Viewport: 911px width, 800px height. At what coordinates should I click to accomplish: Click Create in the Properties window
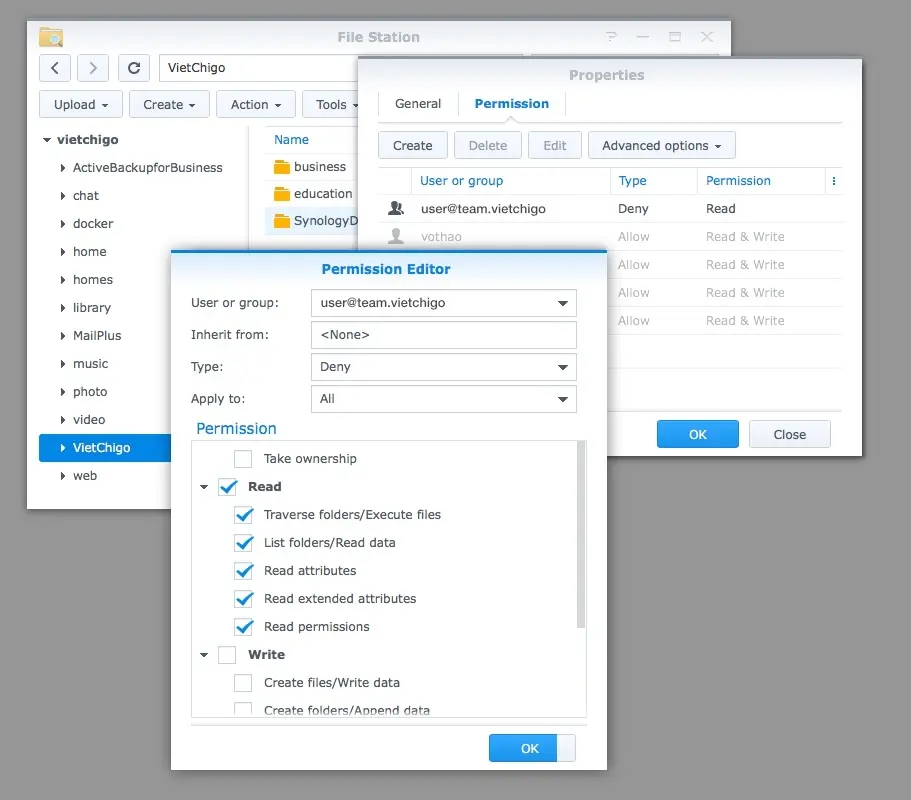(x=413, y=145)
